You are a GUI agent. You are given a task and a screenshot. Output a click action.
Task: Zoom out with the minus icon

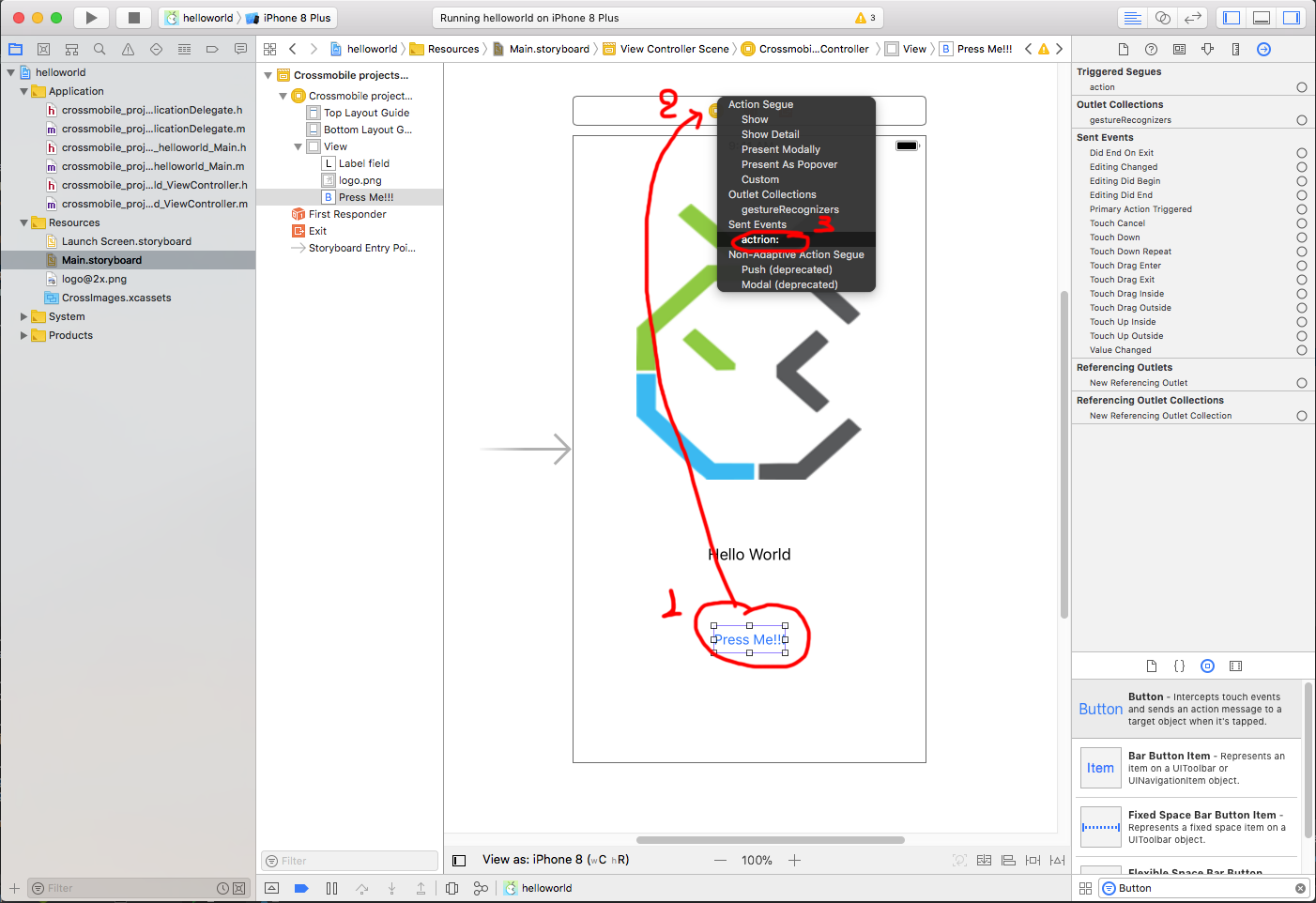(x=720, y=860)
